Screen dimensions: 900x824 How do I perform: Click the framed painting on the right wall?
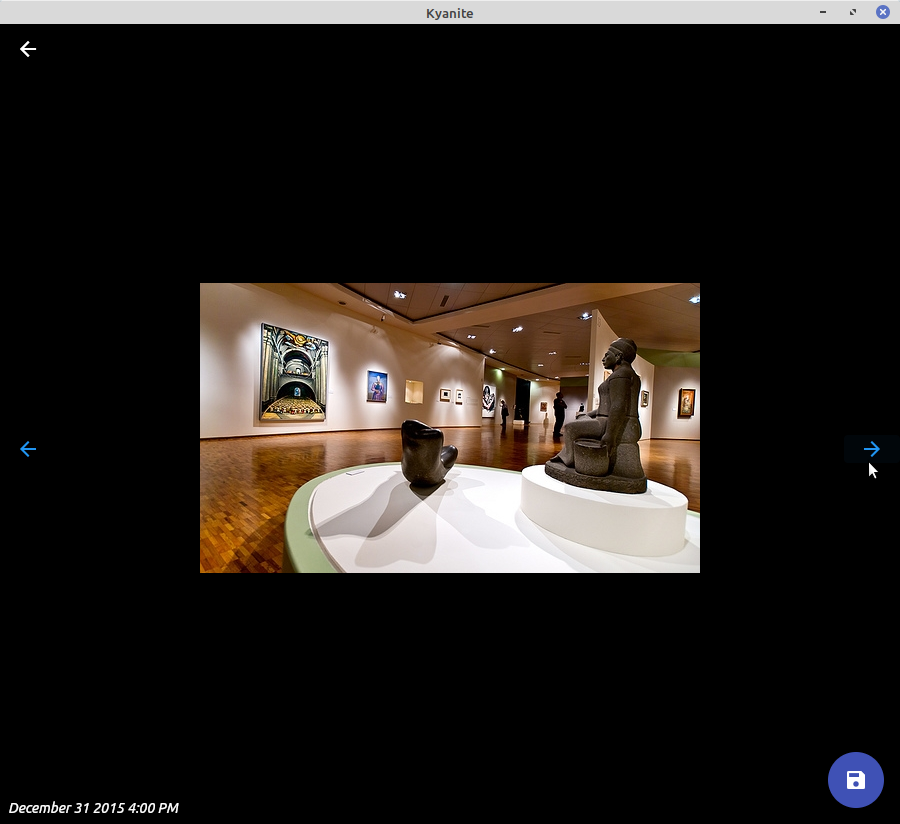pos(686,402)
